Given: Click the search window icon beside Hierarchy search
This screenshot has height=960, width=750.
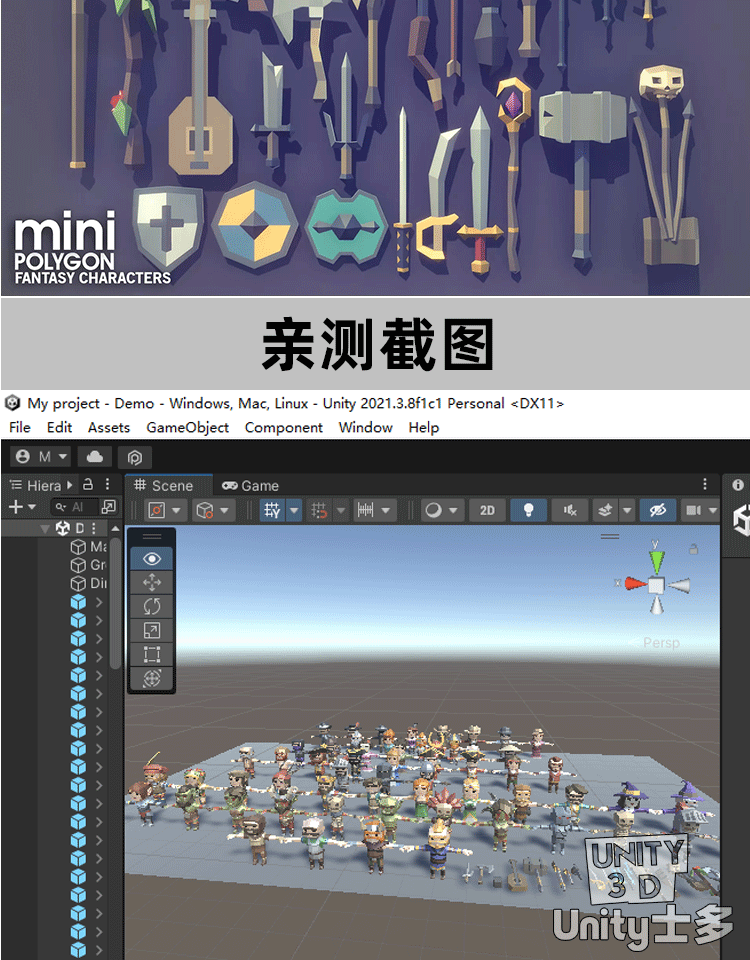Looking at the screenshot, I should 108,507.
